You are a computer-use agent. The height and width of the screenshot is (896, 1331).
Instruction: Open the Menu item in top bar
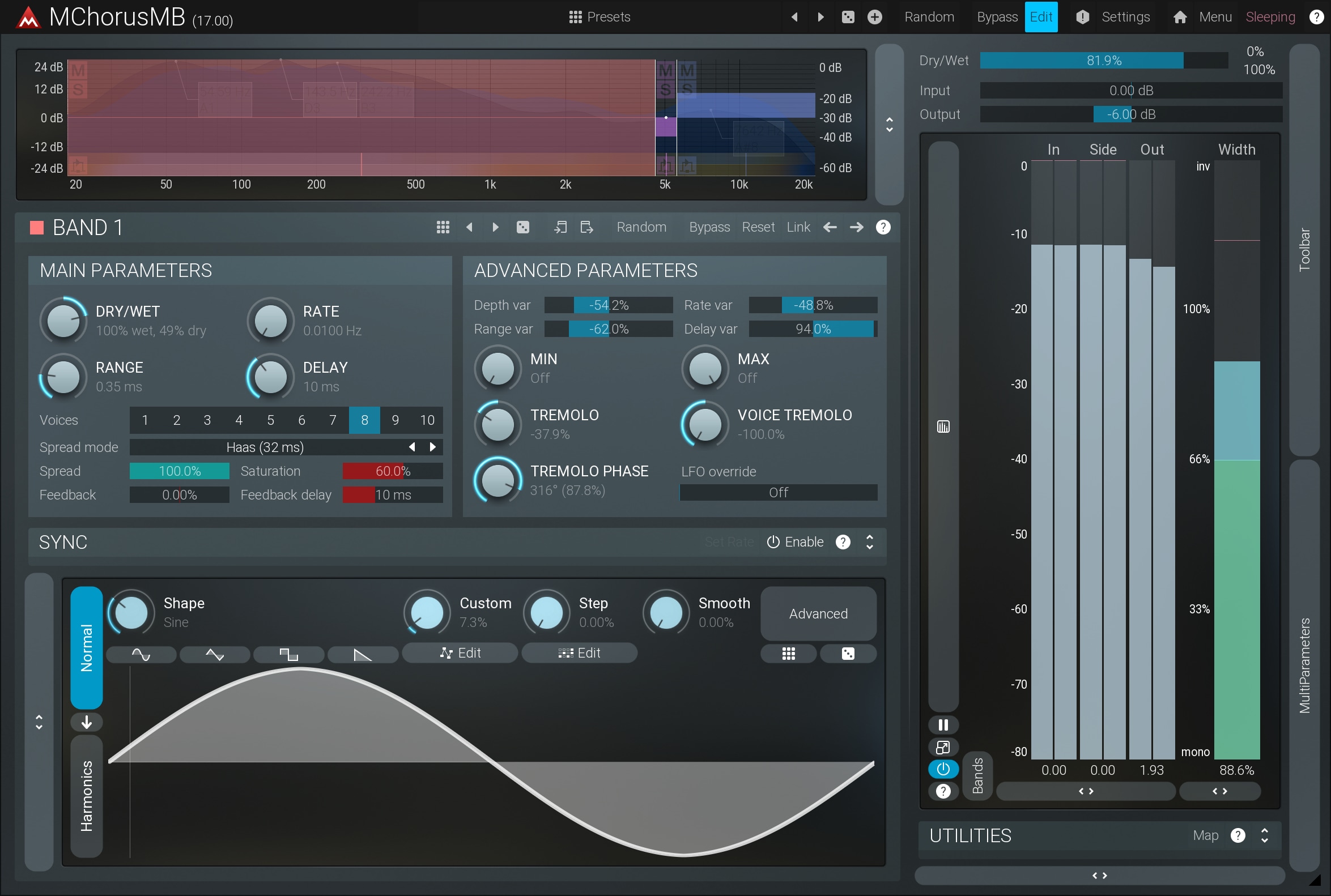tap(1214, 17)
